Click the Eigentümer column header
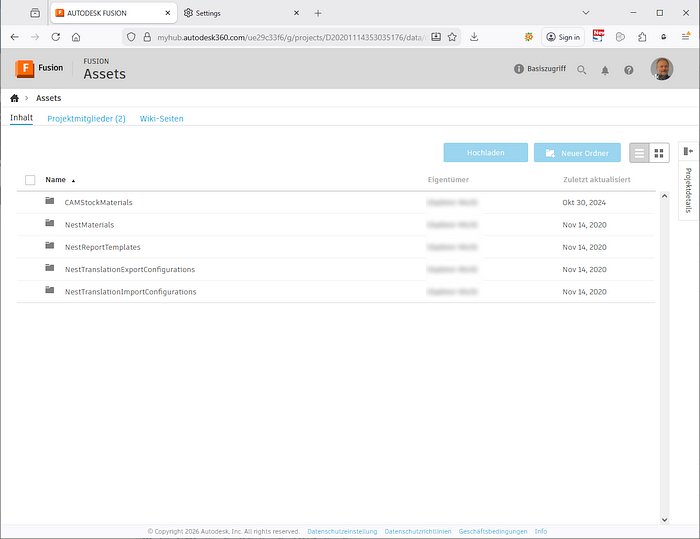This screenshot has width=700, height=539. tap(448, 180)
